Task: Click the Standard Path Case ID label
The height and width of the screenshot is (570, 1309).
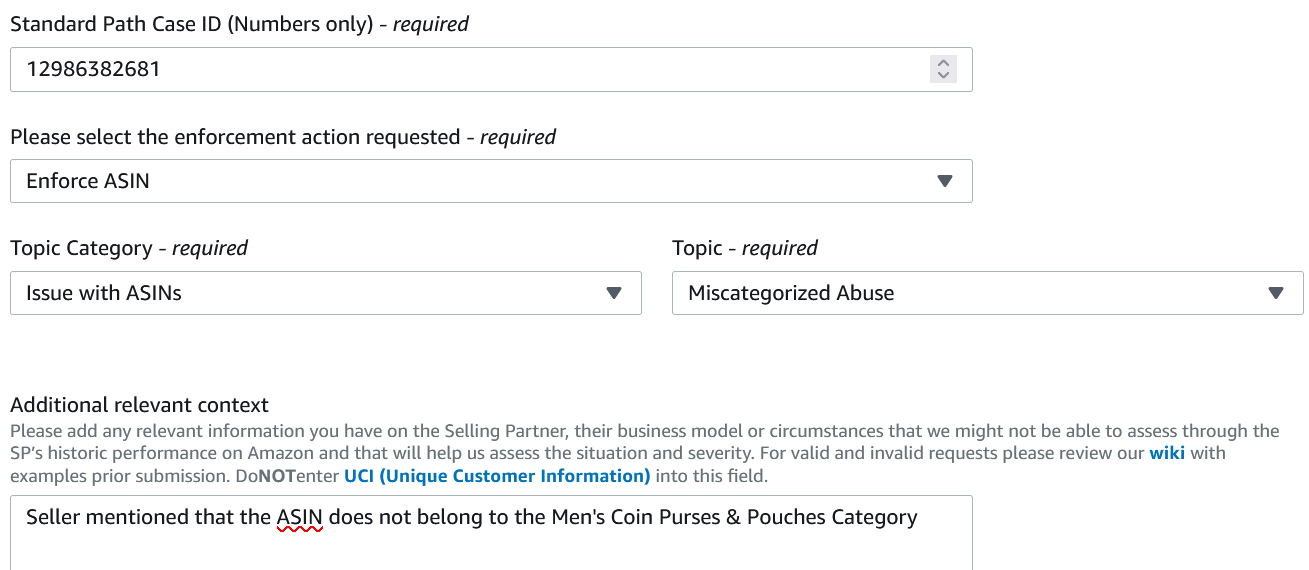Action: click(239, 24)
